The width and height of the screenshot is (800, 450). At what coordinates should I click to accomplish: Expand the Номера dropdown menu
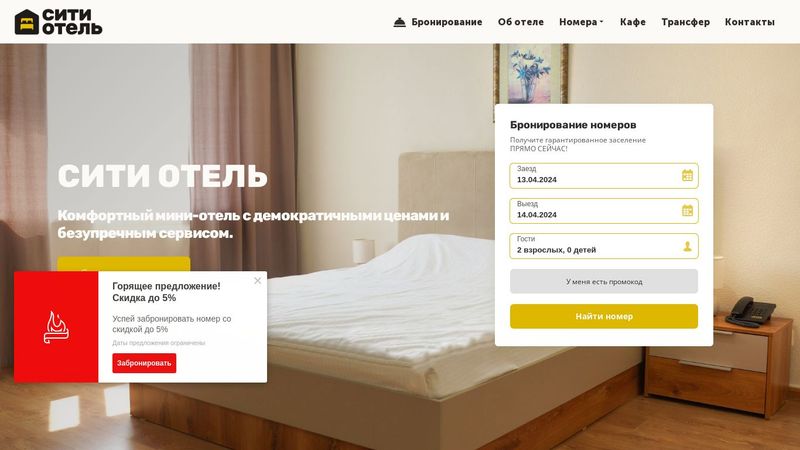(581, 22)
